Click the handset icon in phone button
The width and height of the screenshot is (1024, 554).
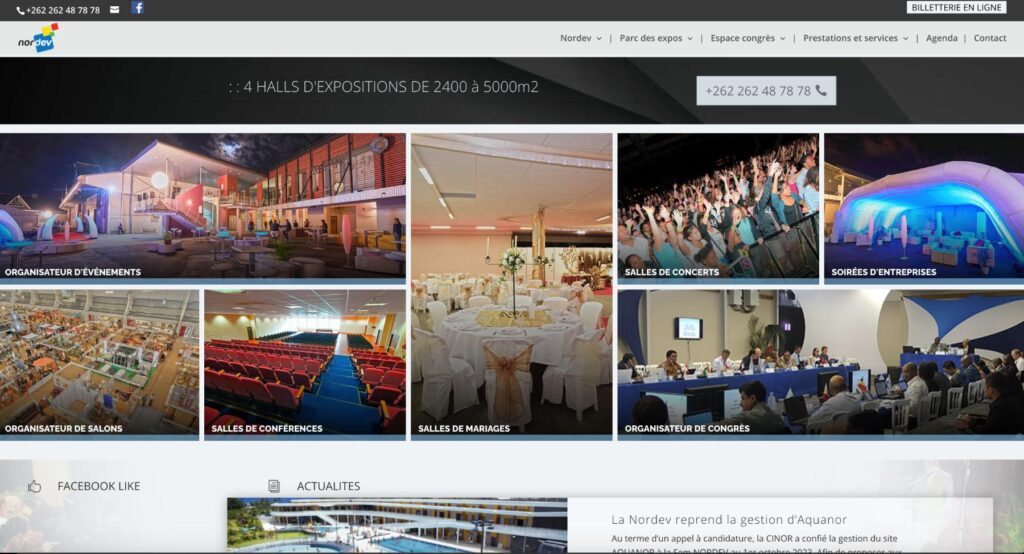coord(821,91)
